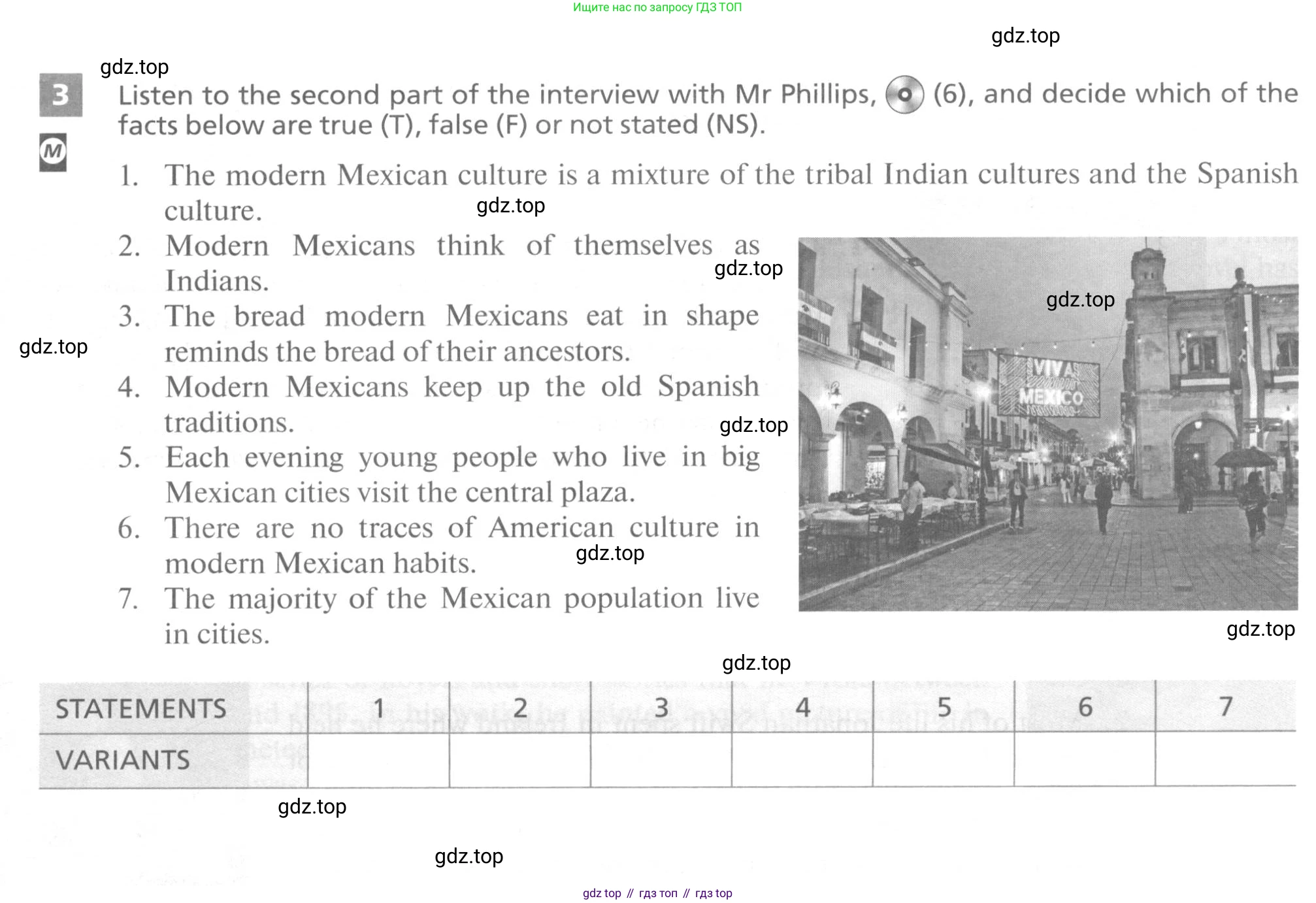Click the answer cell under statement 6
The image size is (1316, 903).
[x=1084, y=760]
